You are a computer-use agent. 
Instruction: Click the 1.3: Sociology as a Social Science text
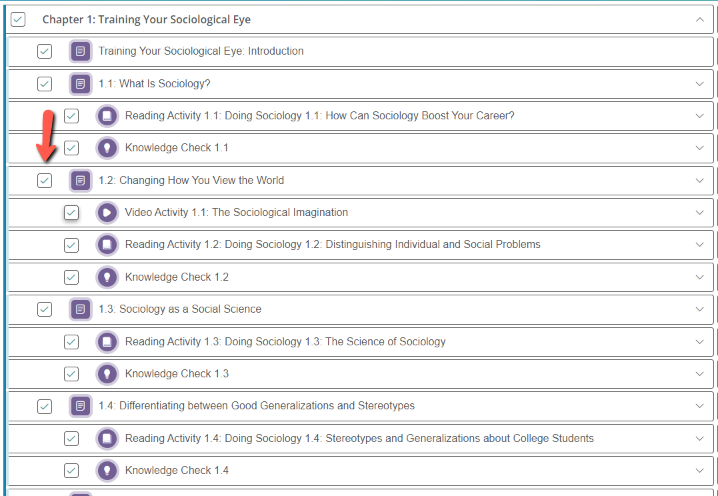click(x=180, y=309)
